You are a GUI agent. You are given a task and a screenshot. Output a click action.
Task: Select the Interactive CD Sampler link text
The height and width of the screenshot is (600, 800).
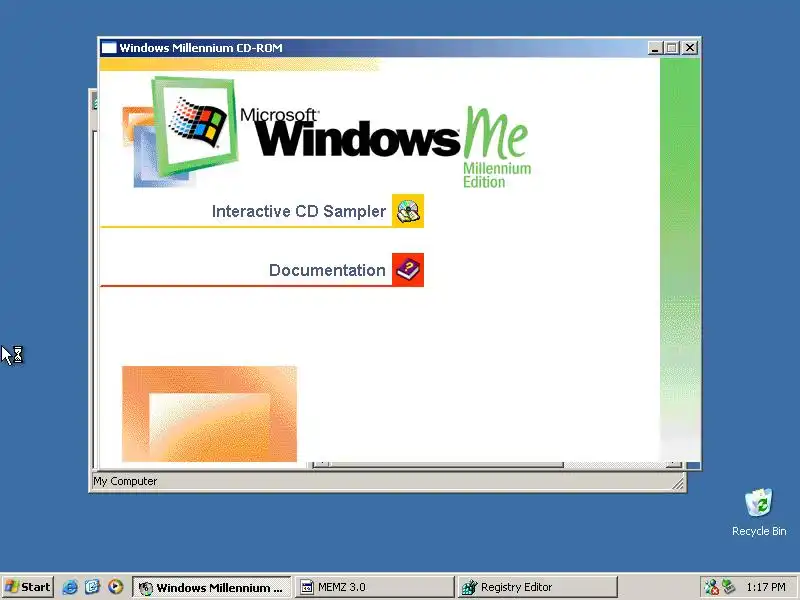point(298,211)
